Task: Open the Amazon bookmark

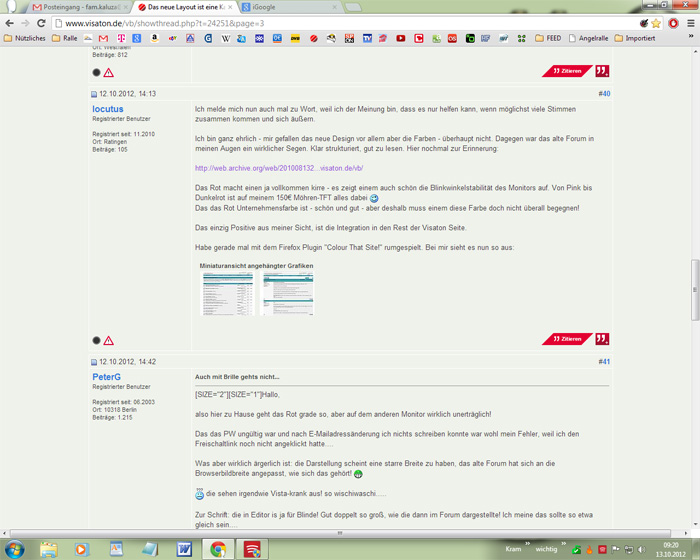Action: 154,38
